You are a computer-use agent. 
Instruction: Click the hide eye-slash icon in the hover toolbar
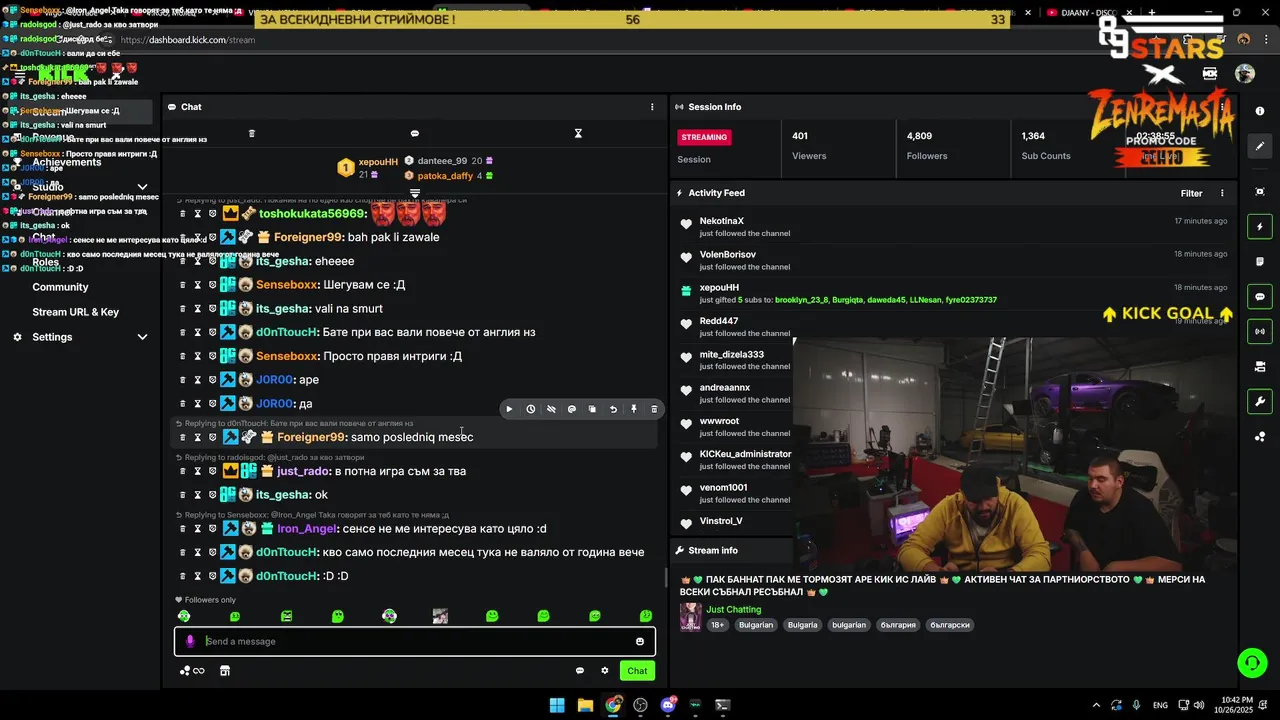[x=551, y=409]
